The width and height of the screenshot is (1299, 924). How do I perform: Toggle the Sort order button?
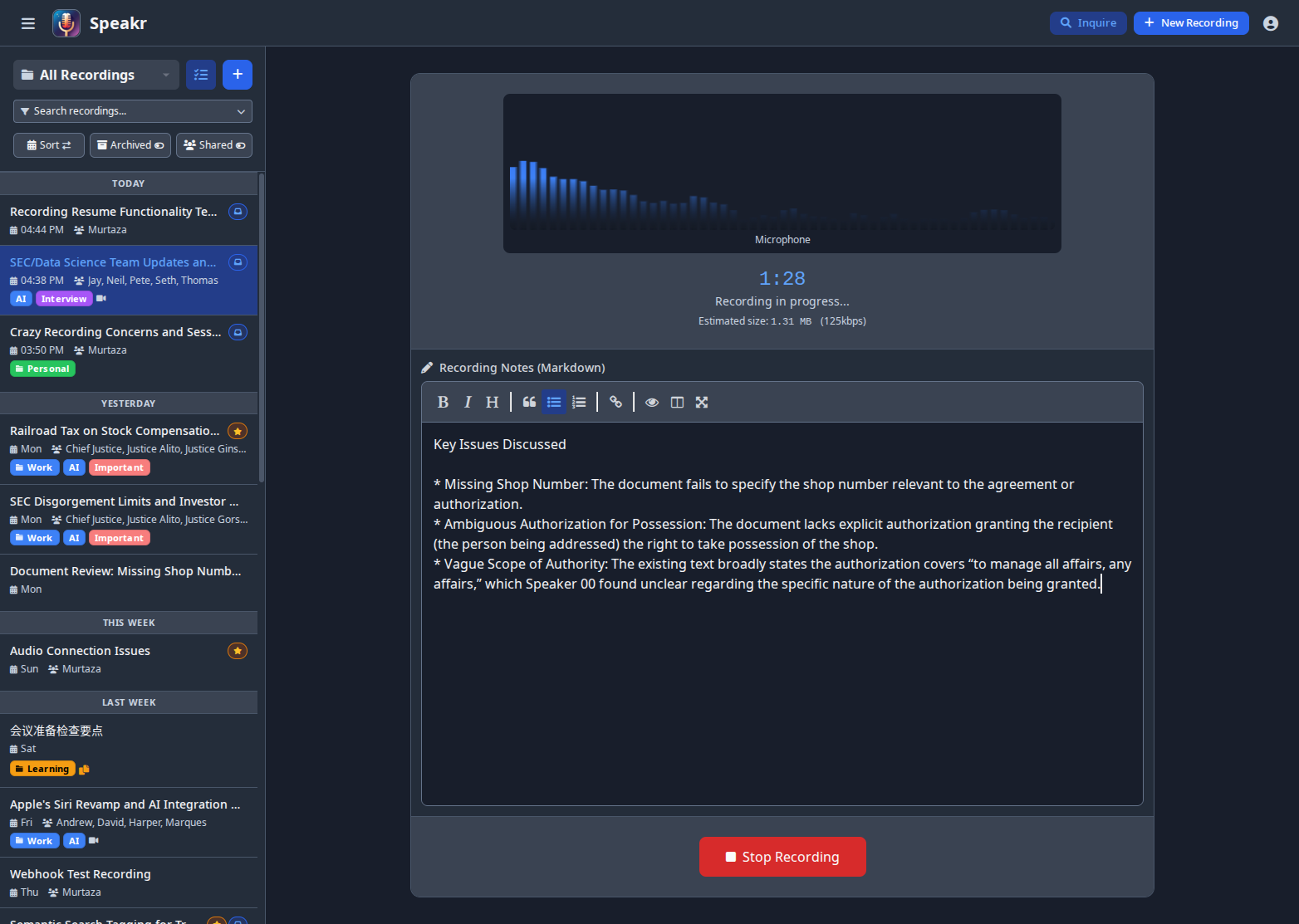(x=49, y=145)
